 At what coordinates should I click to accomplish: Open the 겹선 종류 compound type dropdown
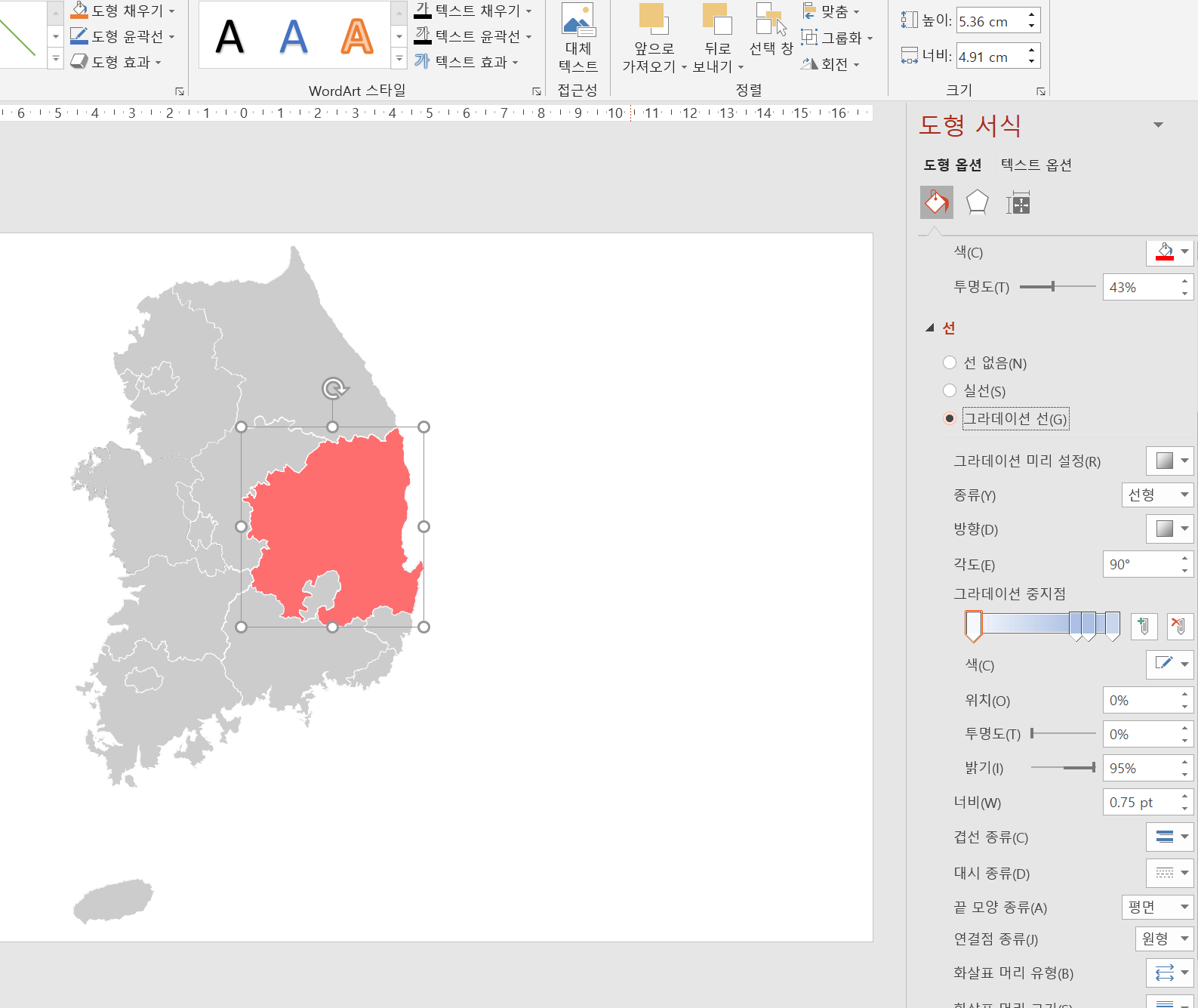[1170, 837]
